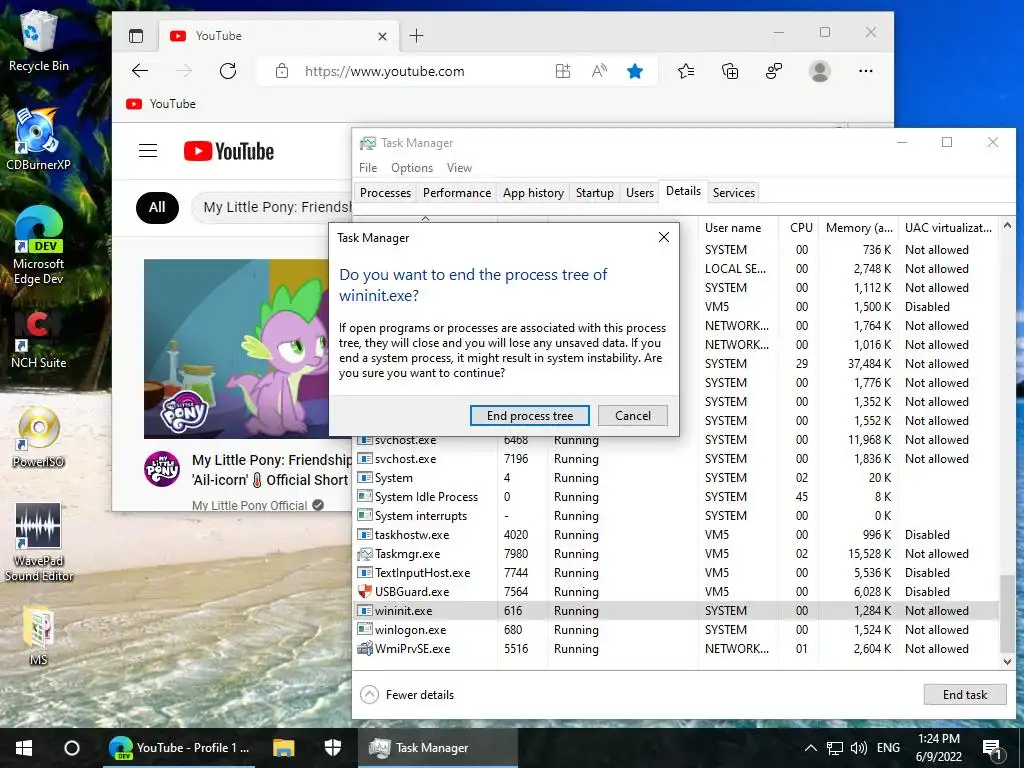Select the All filter chip on YouTube

[157, 208]
